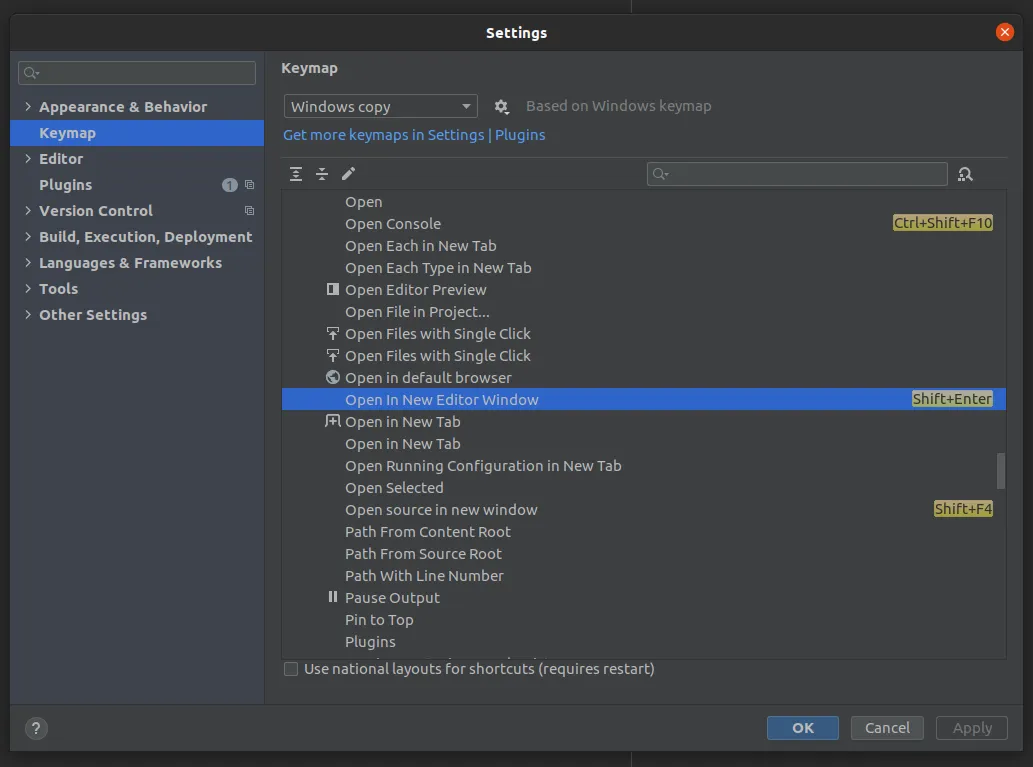Click the Open Editor Preview icon

click(333, 289)
